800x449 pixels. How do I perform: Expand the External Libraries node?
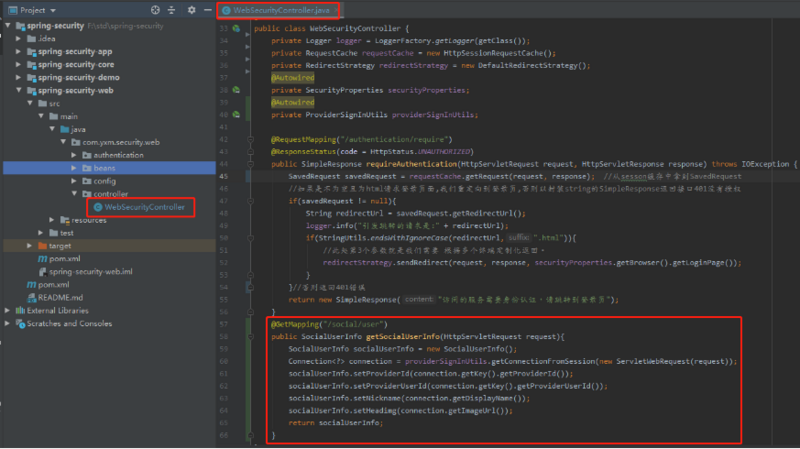[8, 310]
